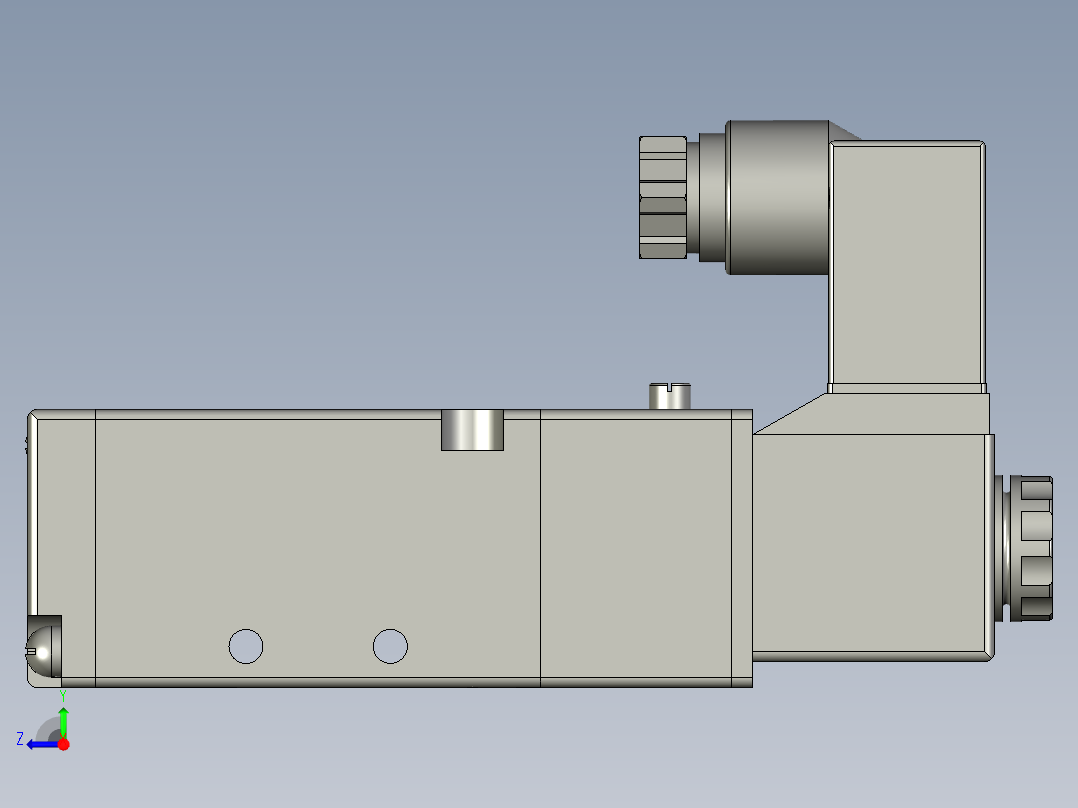The width and height of the screenshot is (1078, 808).
Task: Click the green Y axis arrow of the triad
Action: 63,722
